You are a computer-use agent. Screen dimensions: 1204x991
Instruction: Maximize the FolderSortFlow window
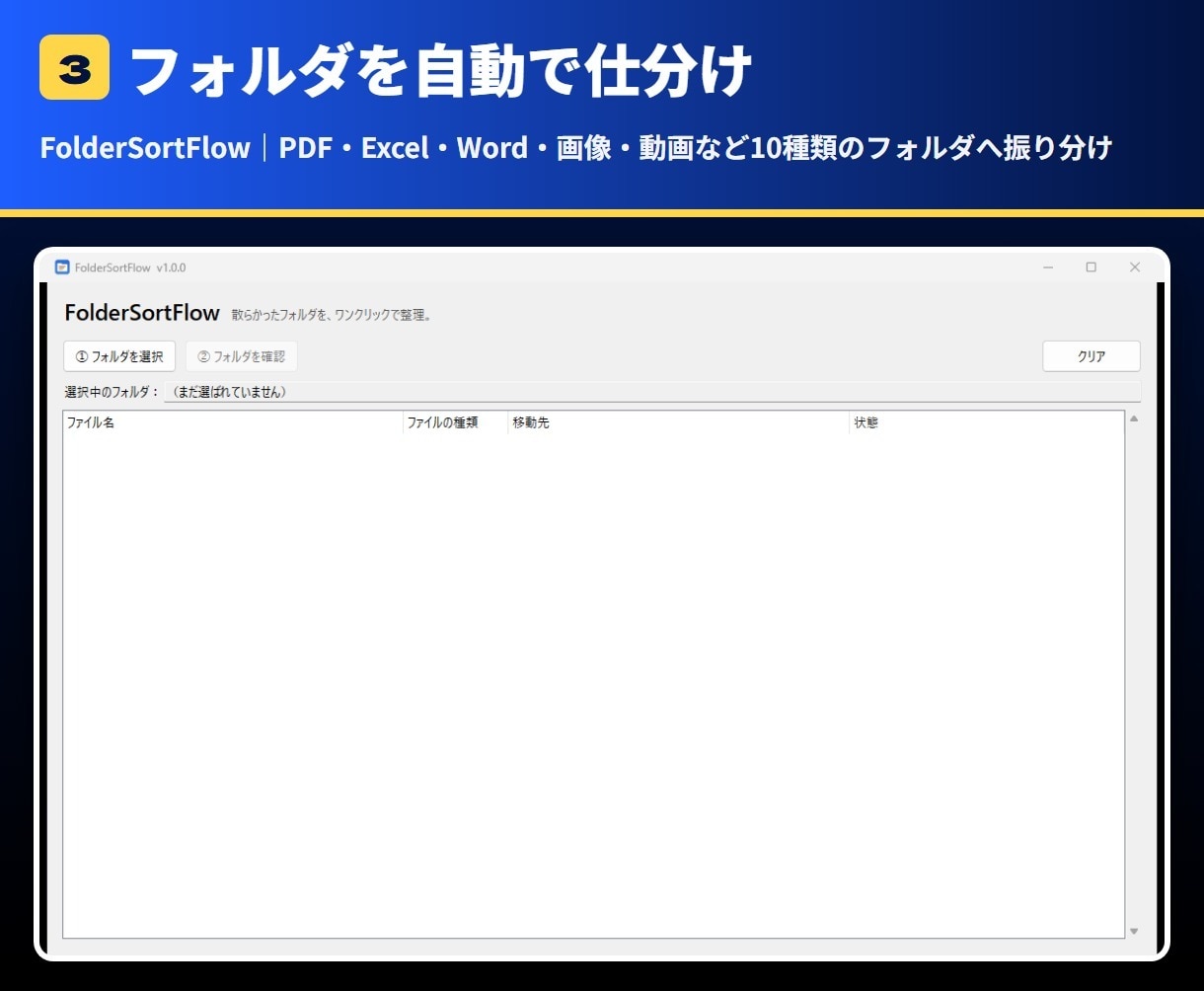click(1091, 267)
